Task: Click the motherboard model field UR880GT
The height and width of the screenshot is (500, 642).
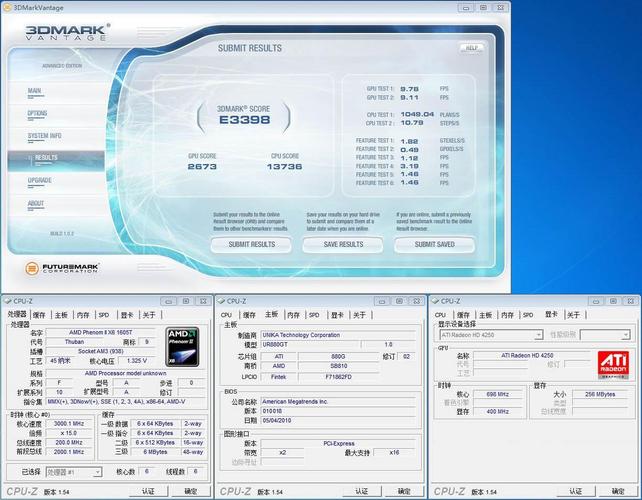Action: coord(310,344)
